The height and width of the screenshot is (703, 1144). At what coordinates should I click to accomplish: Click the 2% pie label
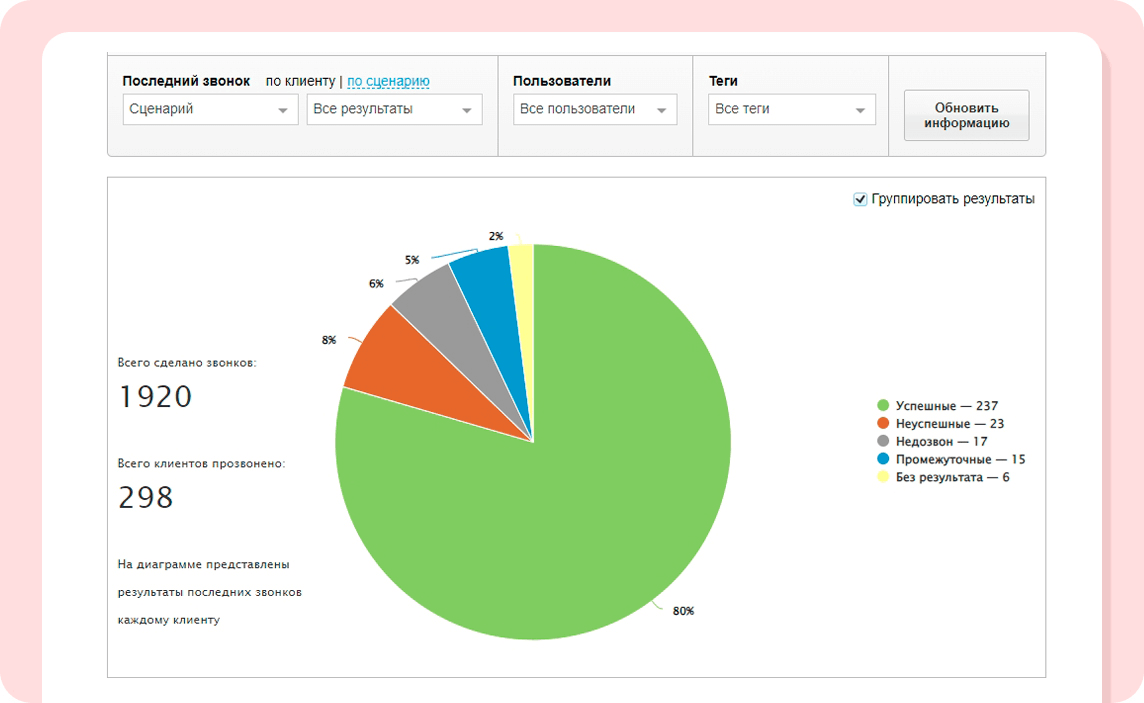(496, 236)
